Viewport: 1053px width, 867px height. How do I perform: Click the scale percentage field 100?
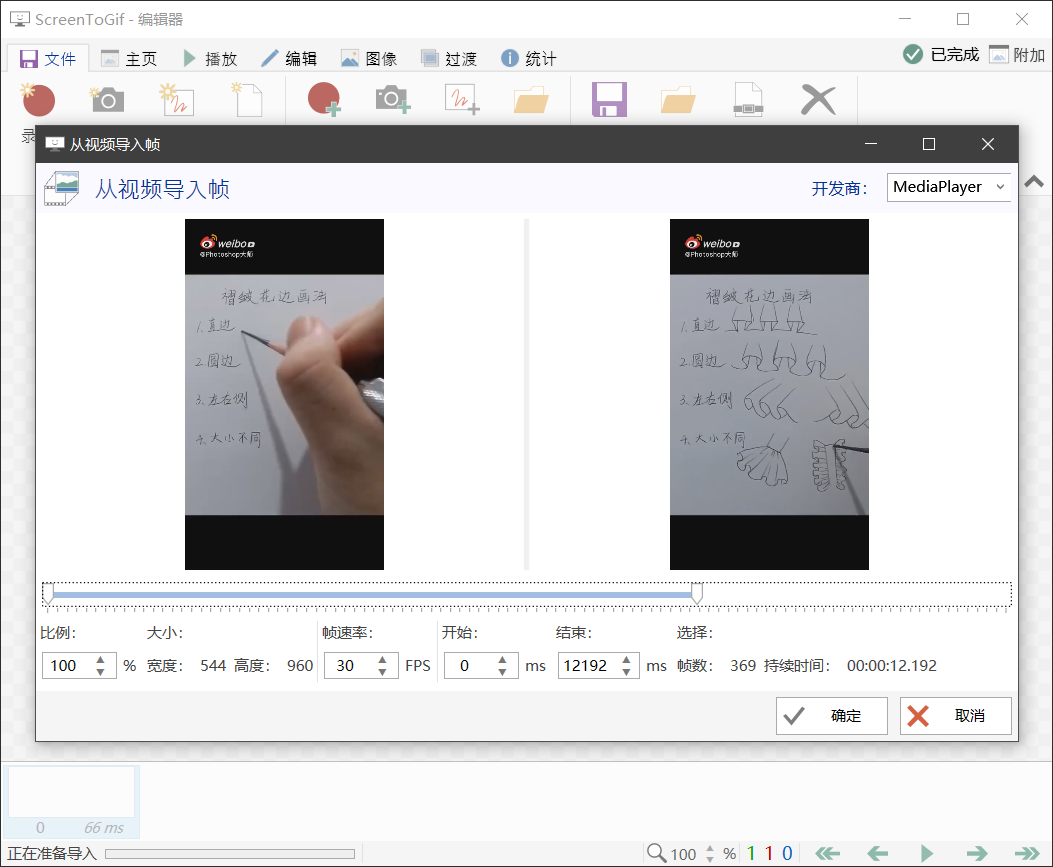(x=68, y=666)
